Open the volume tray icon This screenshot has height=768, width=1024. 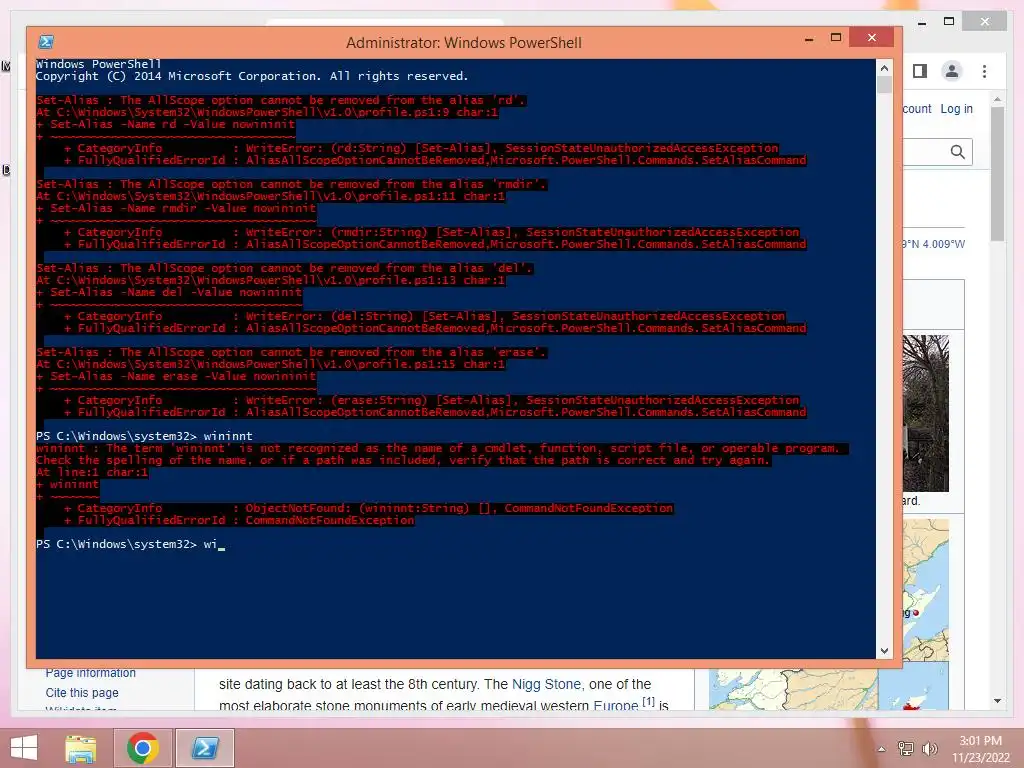929,749
